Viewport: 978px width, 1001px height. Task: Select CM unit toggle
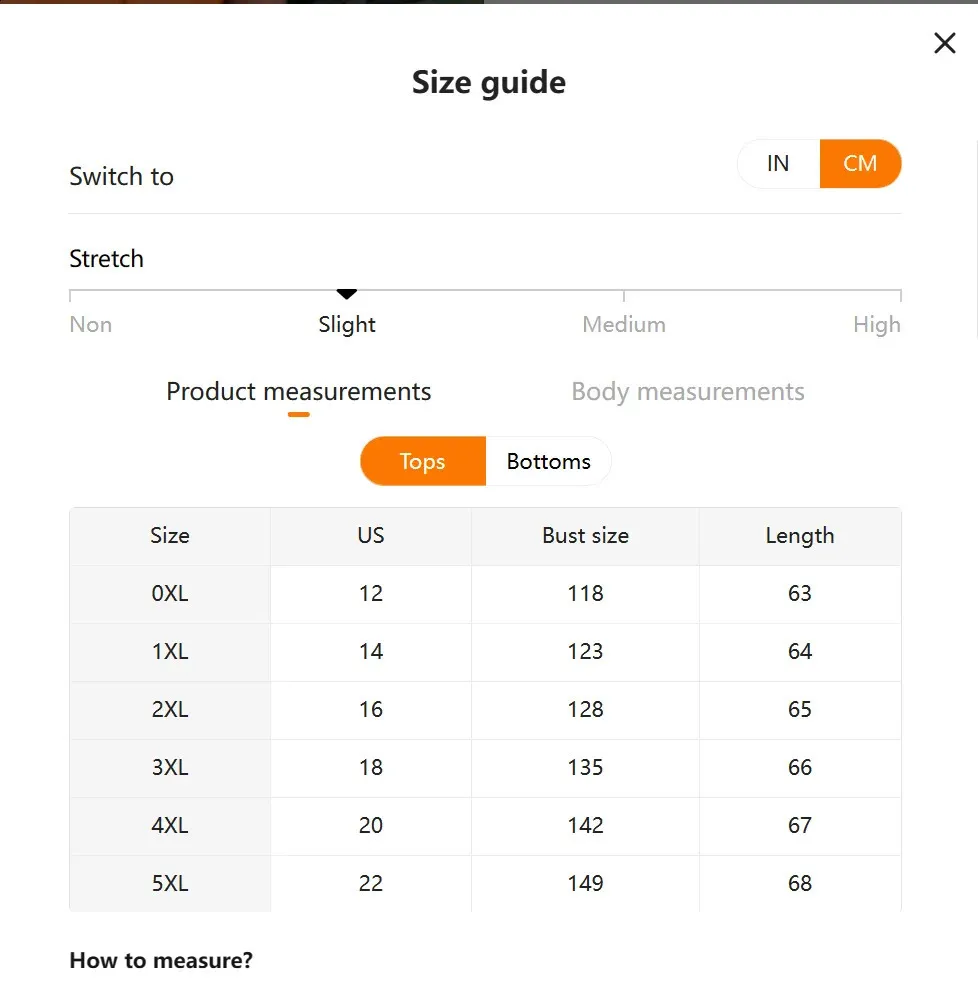pyautogui.click(x=860, y=164)
